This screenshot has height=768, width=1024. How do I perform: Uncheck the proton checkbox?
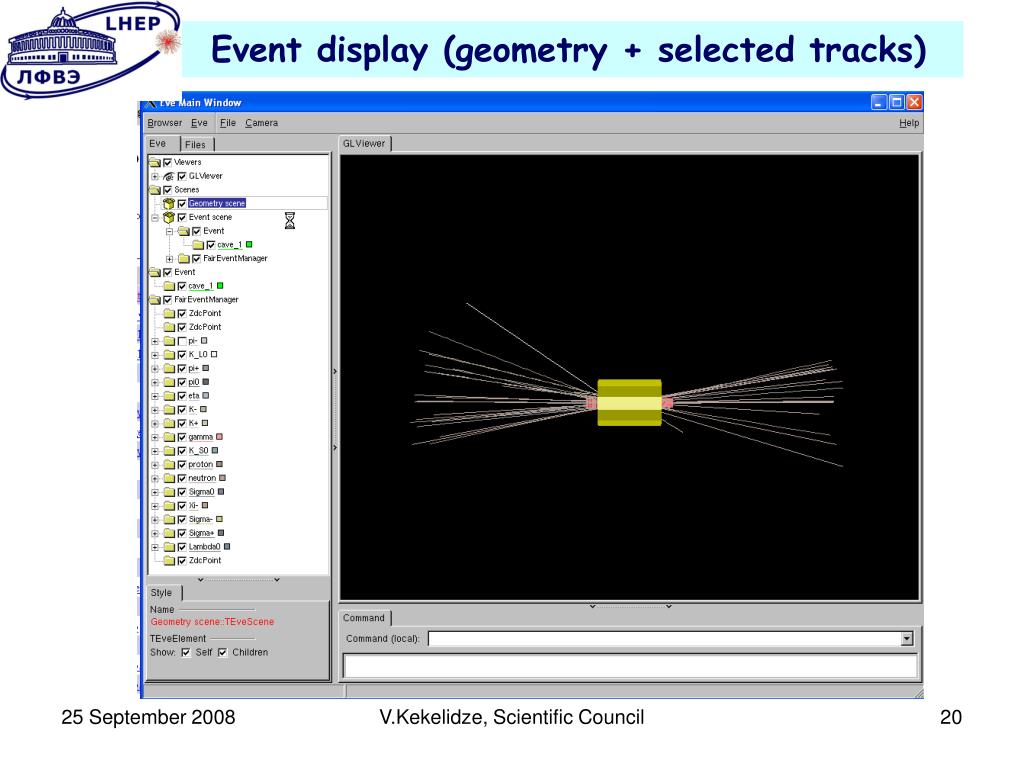182,464
